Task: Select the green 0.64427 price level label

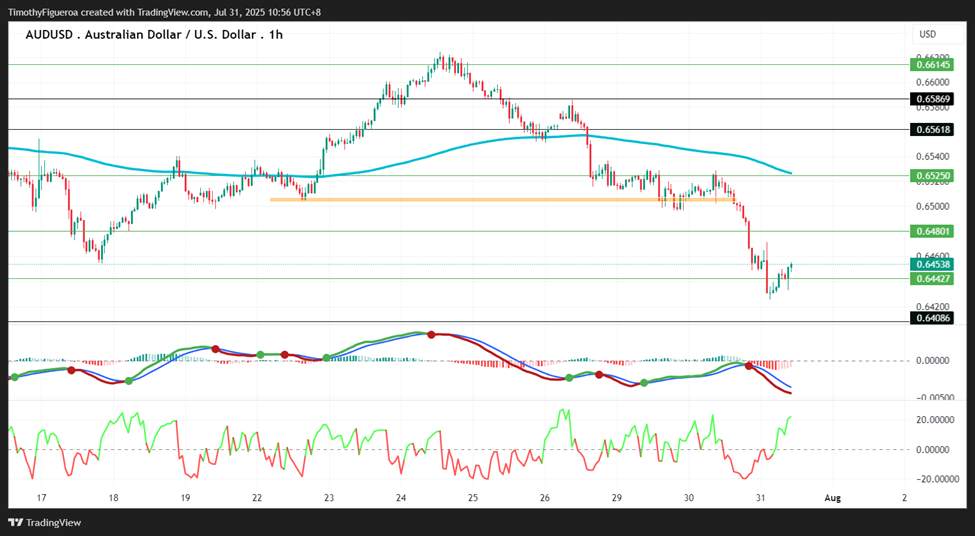Action: click(x=931, y=279)
